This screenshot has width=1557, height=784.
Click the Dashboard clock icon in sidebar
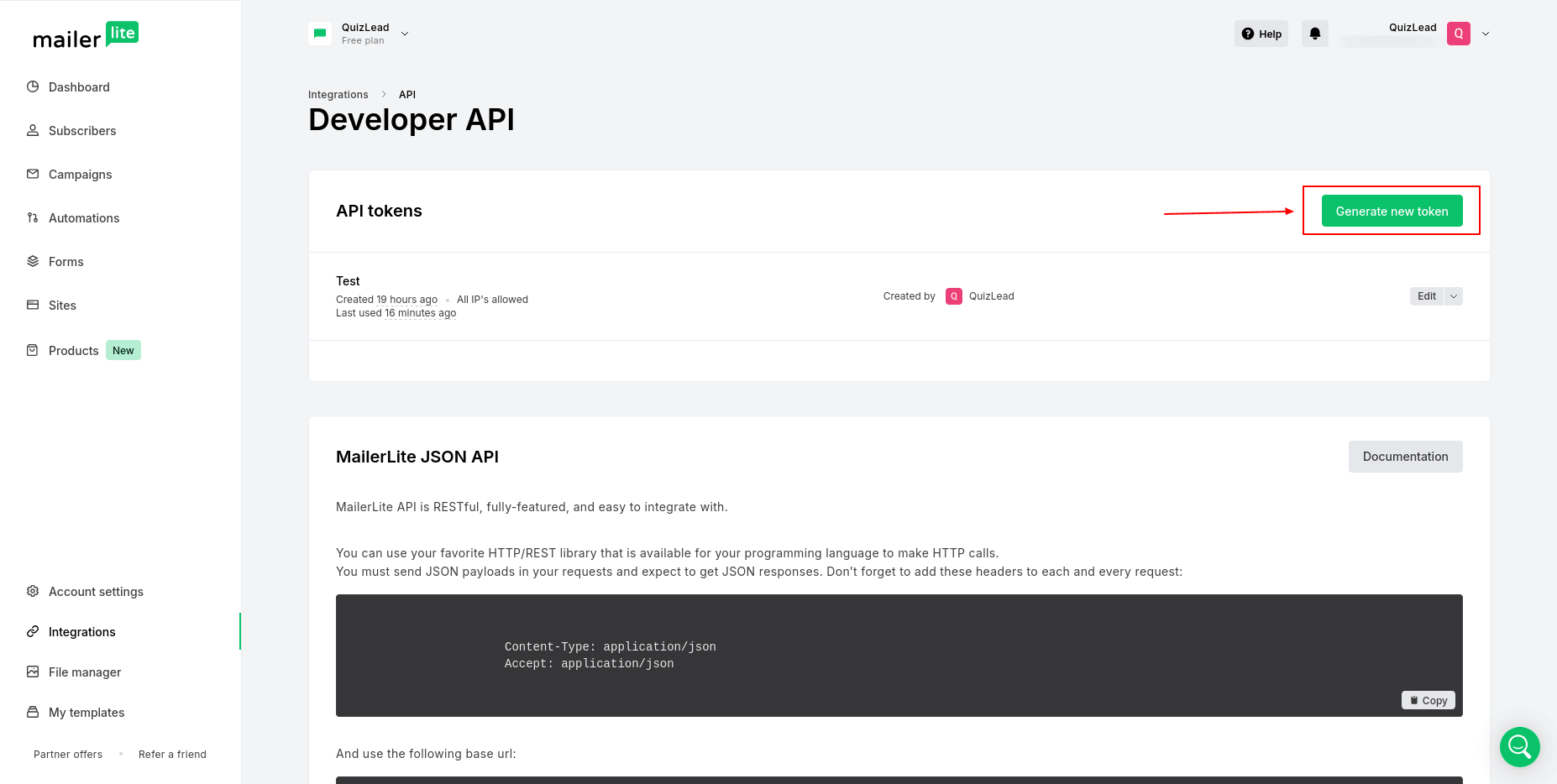point(33,86)
